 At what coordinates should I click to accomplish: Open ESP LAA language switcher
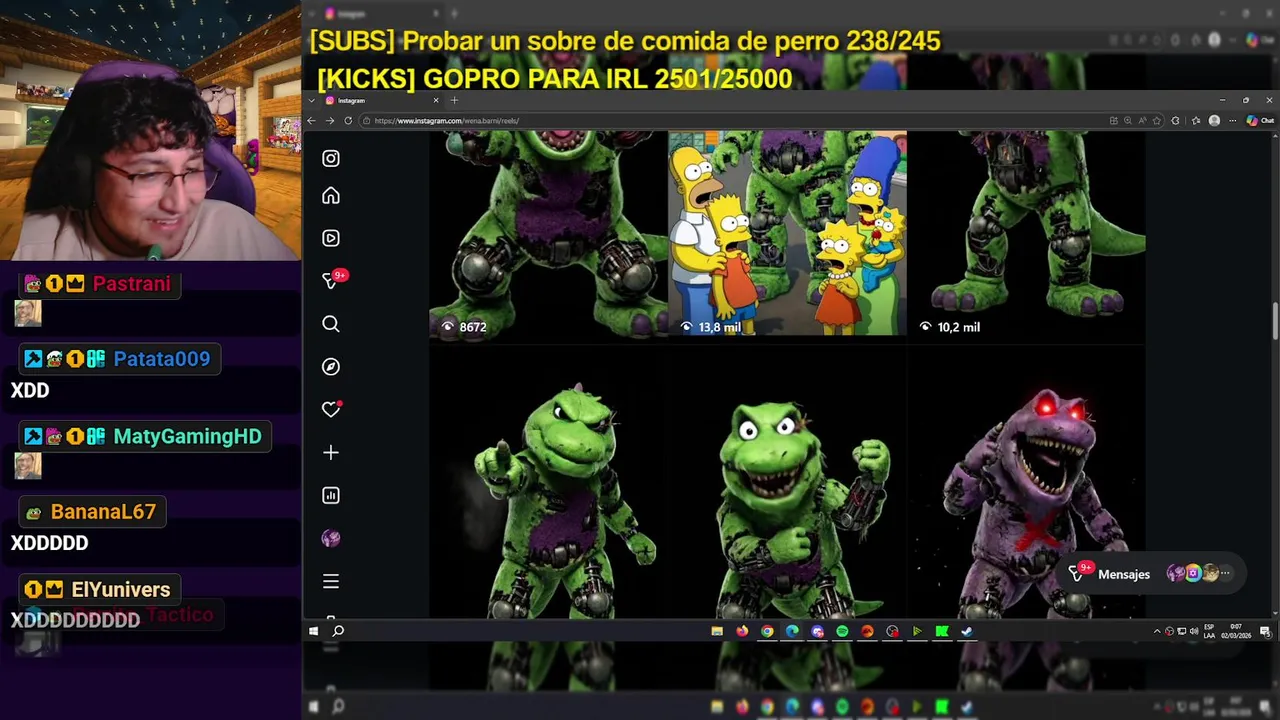pyautogui.click(x=1209, y=631)
